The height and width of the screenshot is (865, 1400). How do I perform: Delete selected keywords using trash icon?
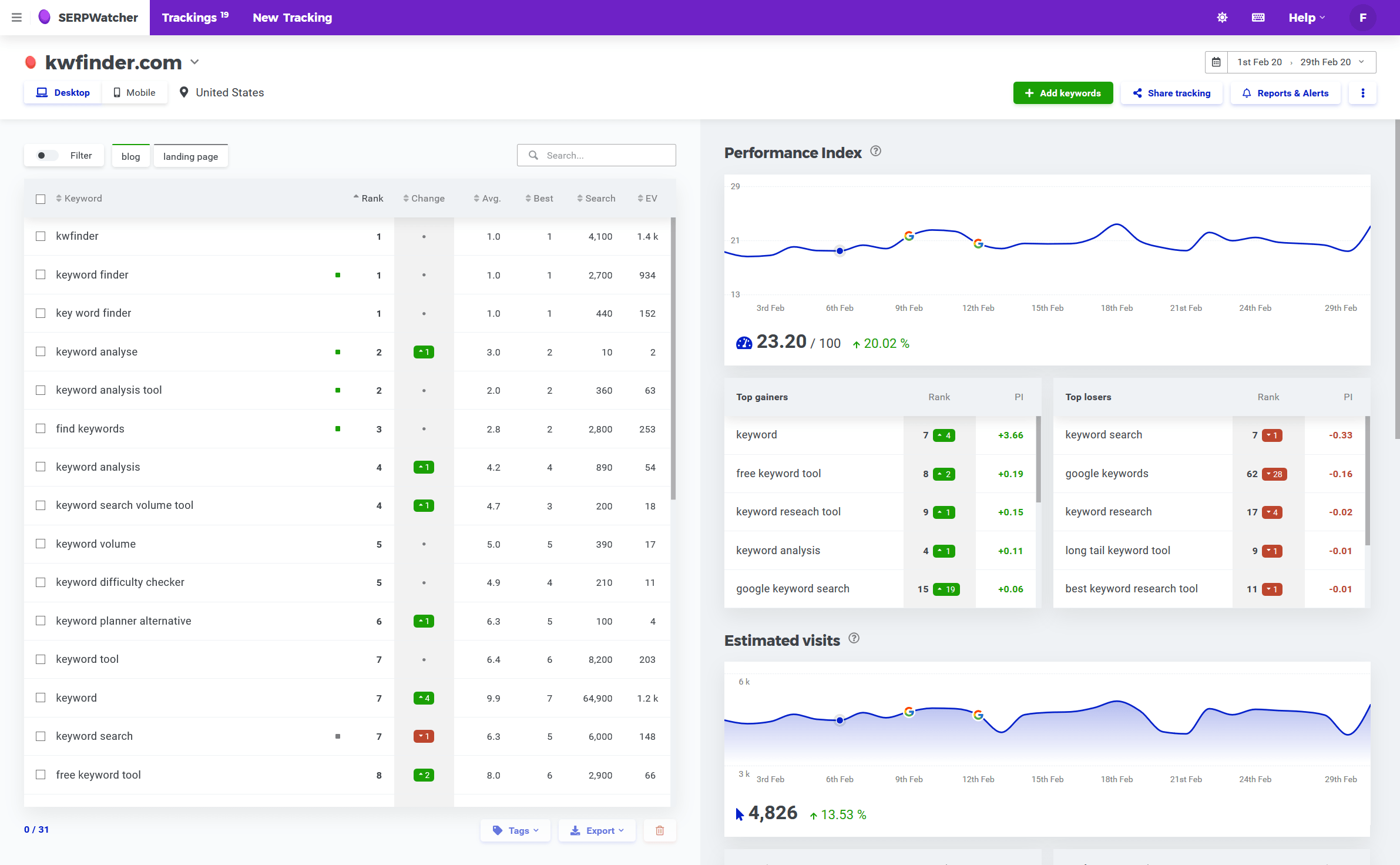coord(659,830)
